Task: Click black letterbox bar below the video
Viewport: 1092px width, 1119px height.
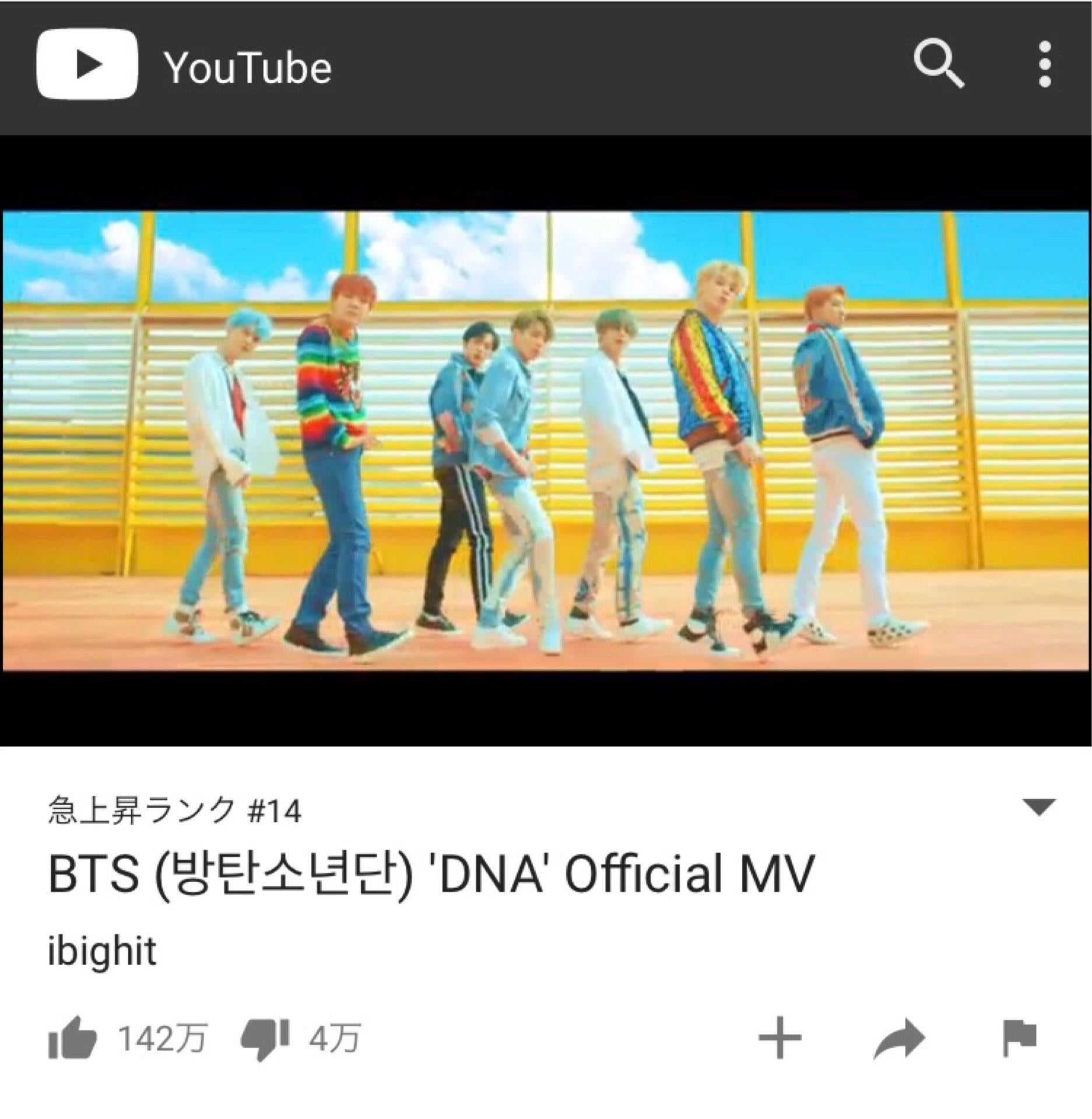Action: (x=546, y=708)
